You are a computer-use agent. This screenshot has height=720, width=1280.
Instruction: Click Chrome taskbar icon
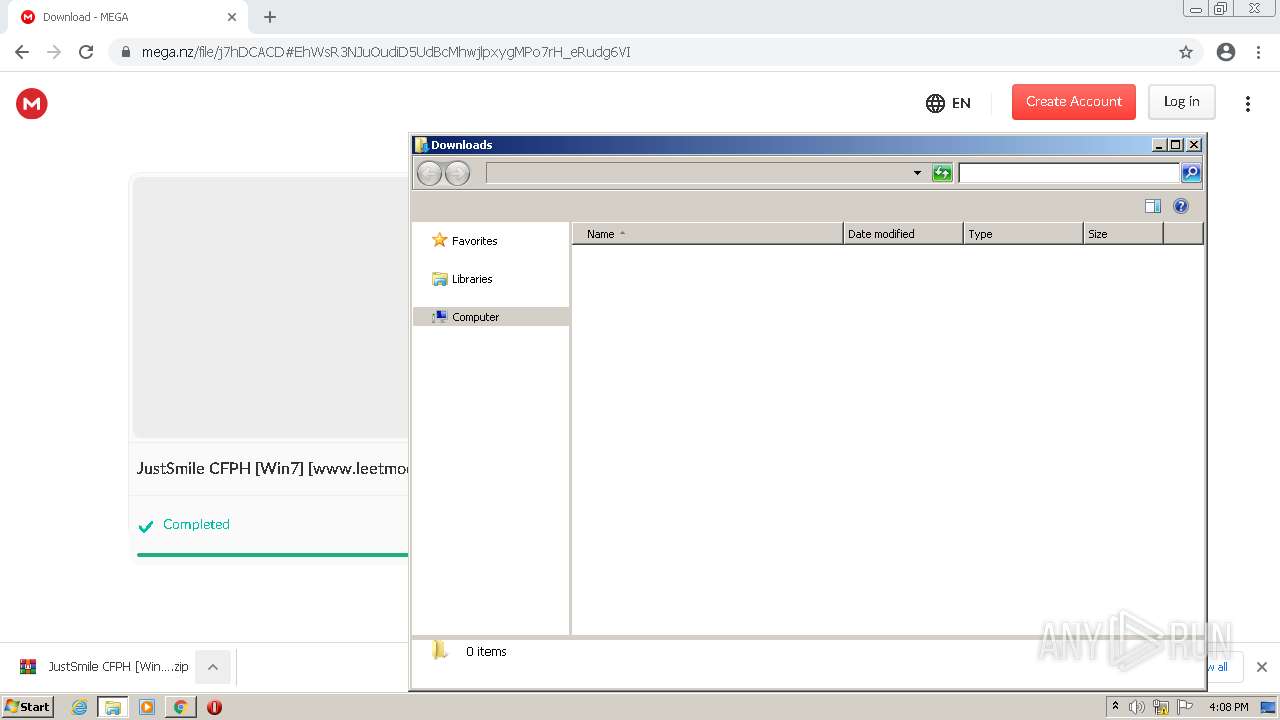click(x=181, y=707)
